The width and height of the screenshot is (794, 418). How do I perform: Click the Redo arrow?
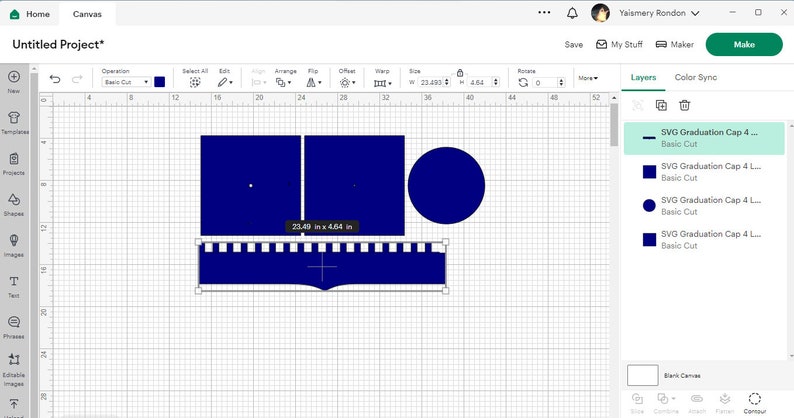[77, 79]
